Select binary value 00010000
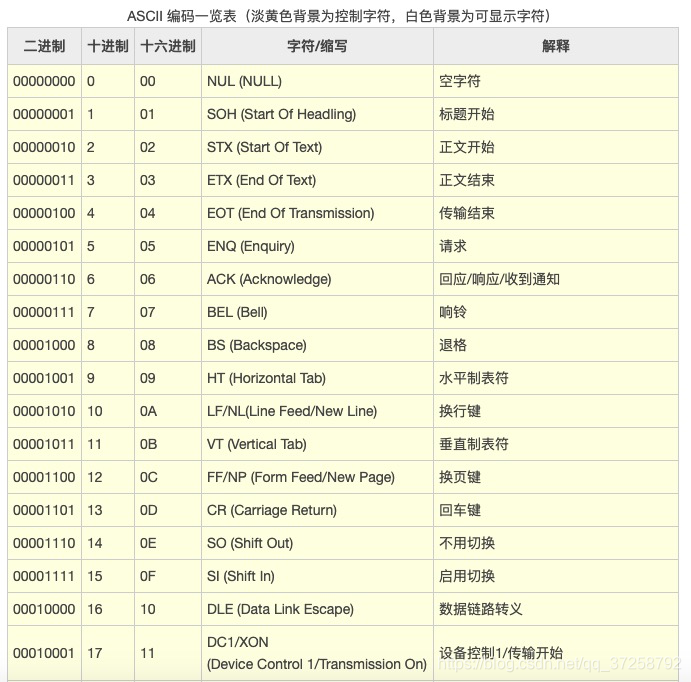Image resolution: width=691 pixels, height=682 pixels. point(45,610)
